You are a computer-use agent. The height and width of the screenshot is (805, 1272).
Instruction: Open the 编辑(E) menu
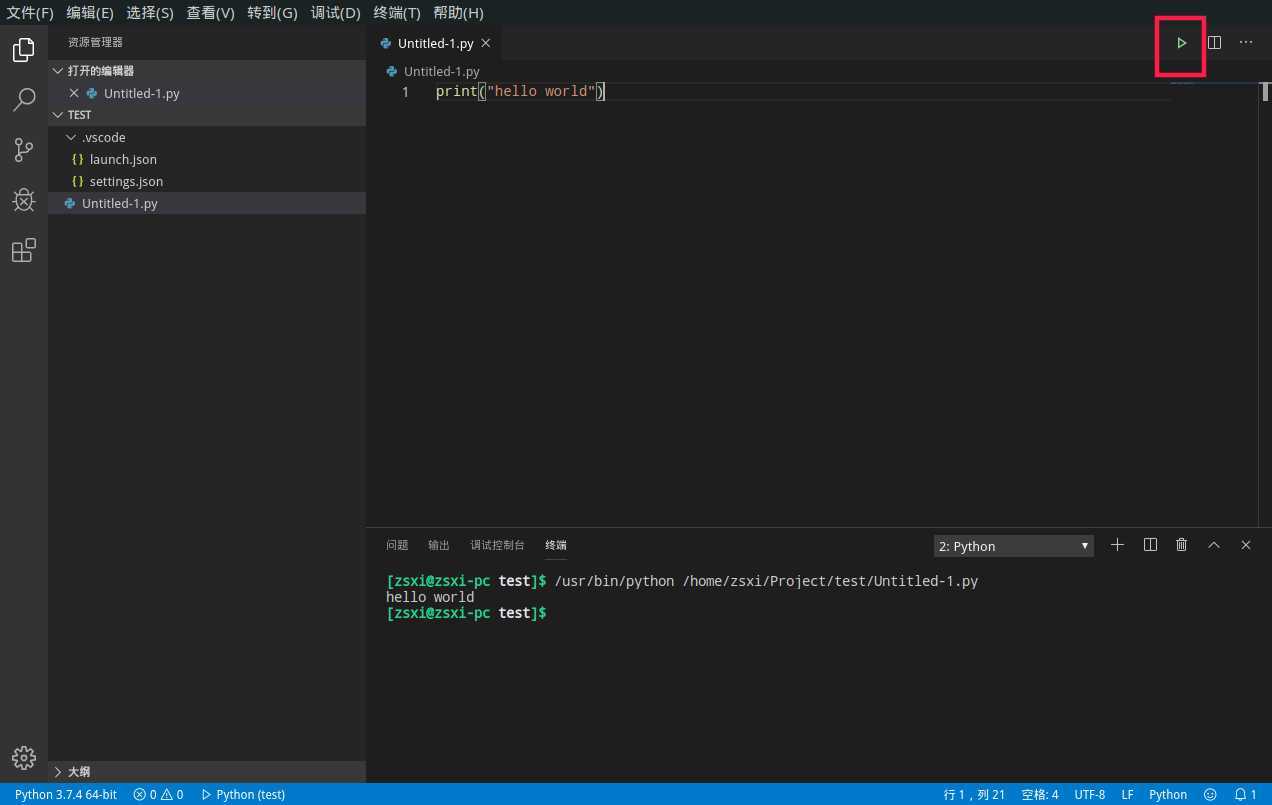point(90,13)
